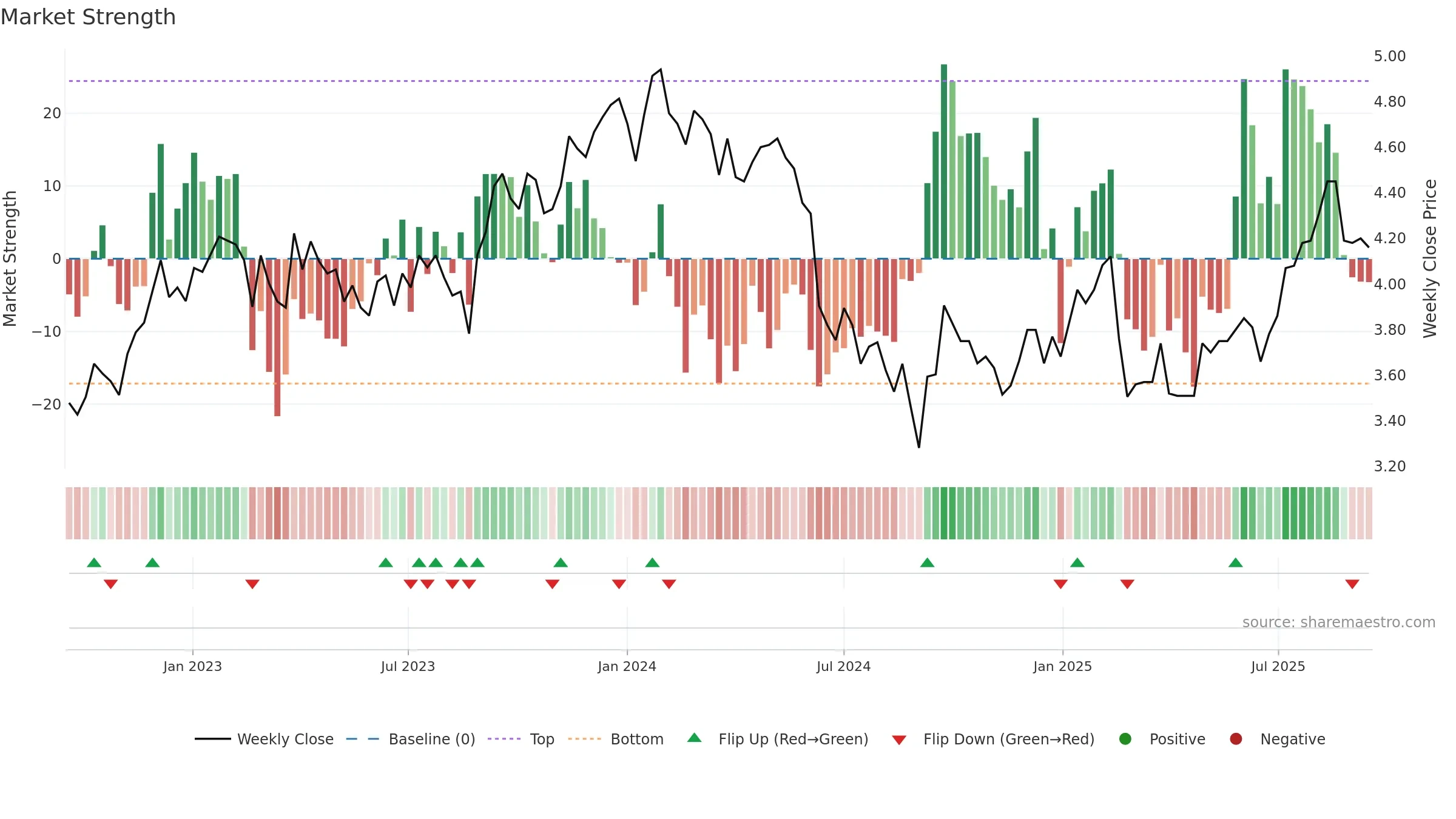
Task: Click the green flip-up marker before Jul 2025
Action: pyautogui.click(x=1236, y=562)
